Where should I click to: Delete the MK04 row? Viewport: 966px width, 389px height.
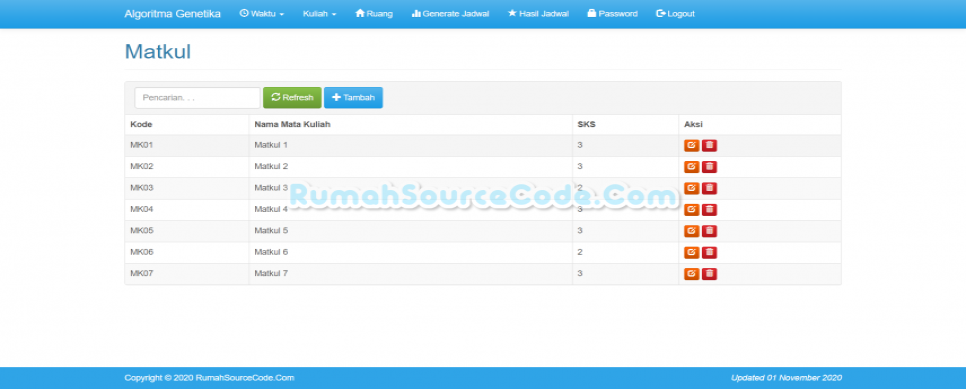tap(709, 210)
